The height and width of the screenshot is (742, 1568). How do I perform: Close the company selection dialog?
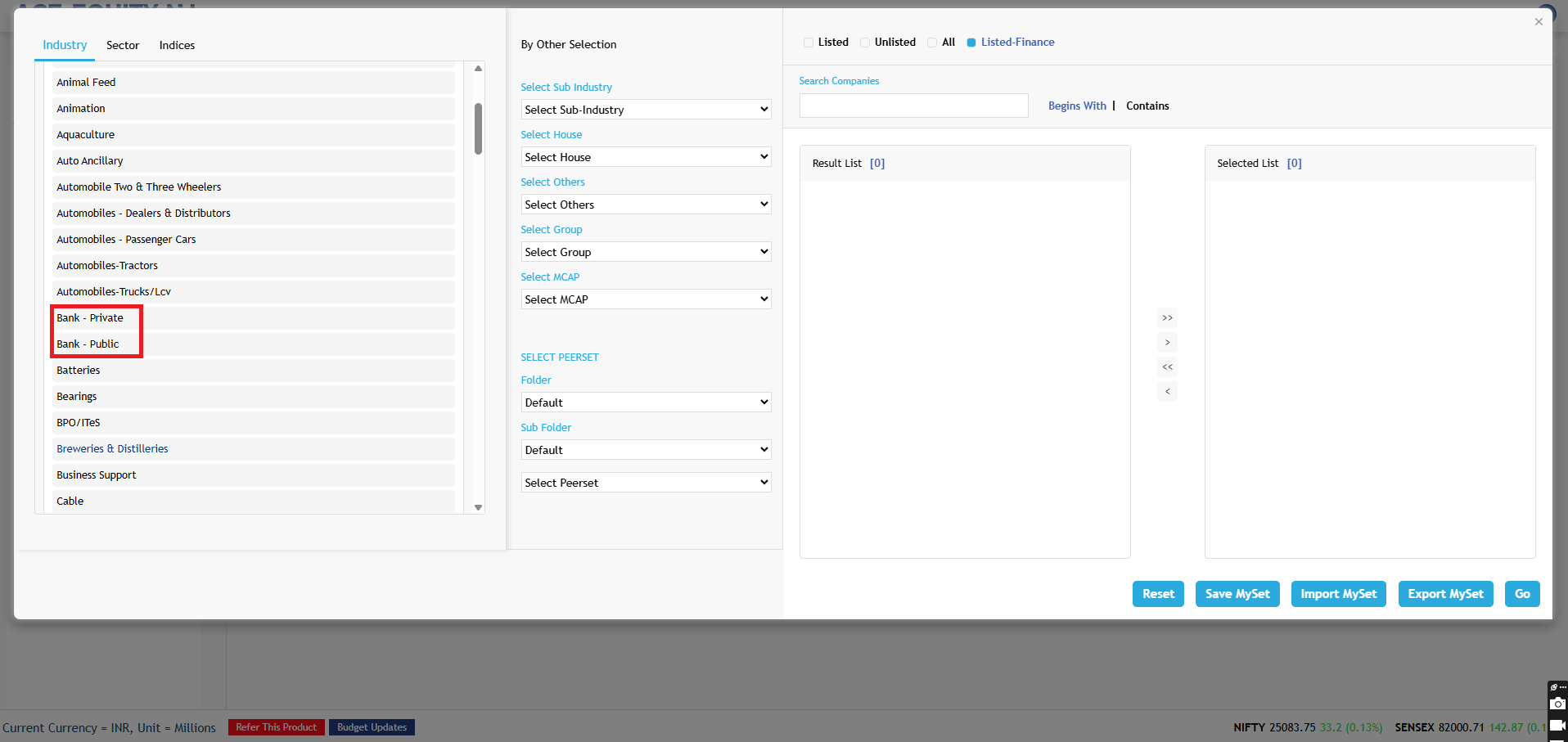(1539, 22)
